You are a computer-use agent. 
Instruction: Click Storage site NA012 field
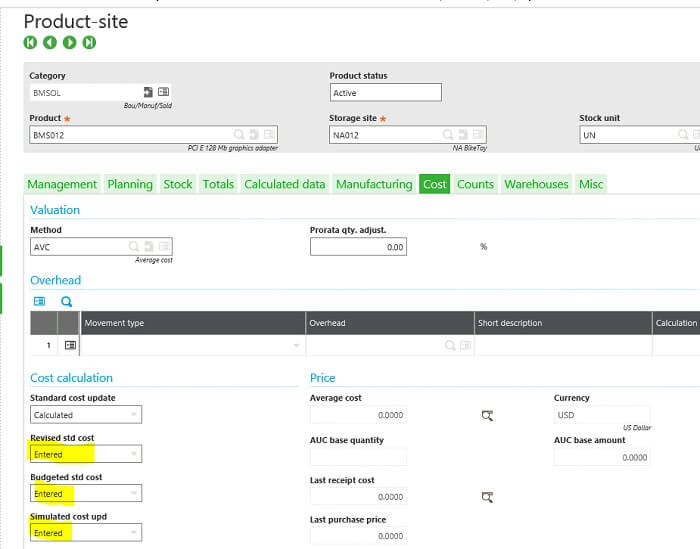tap(408, 135)
